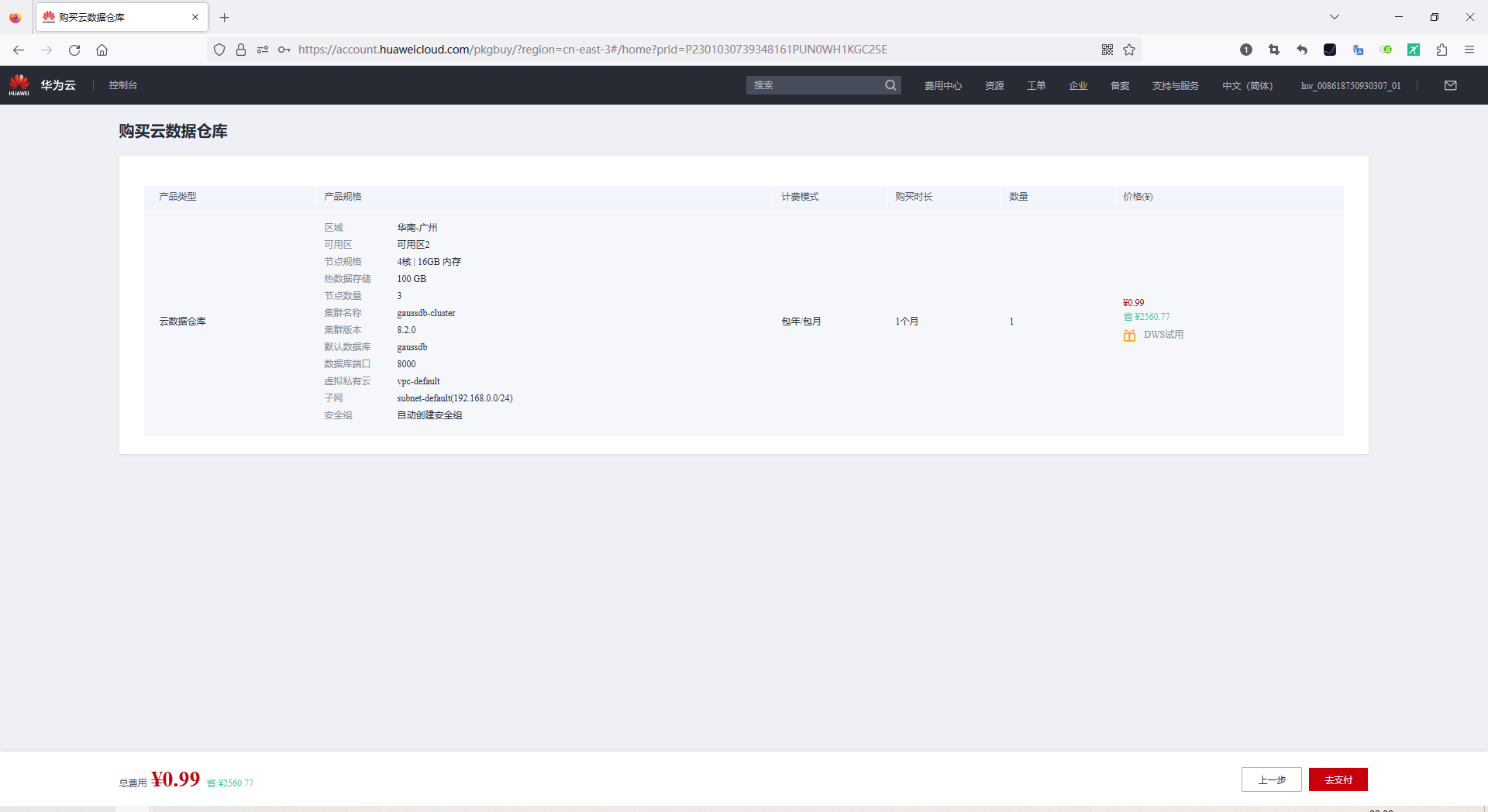This screenshot has width=1488, height=812.
Task: Expand the list all tabs dropdown
Action: (x=1335, y=17)
